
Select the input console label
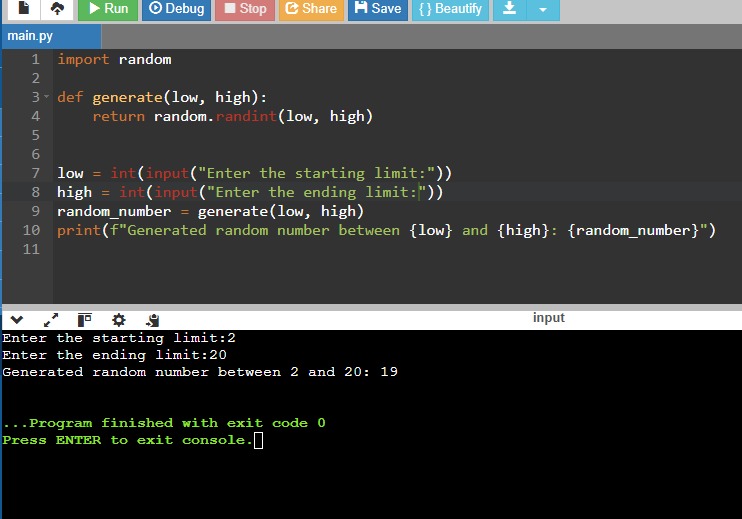(x=548, y=317)
